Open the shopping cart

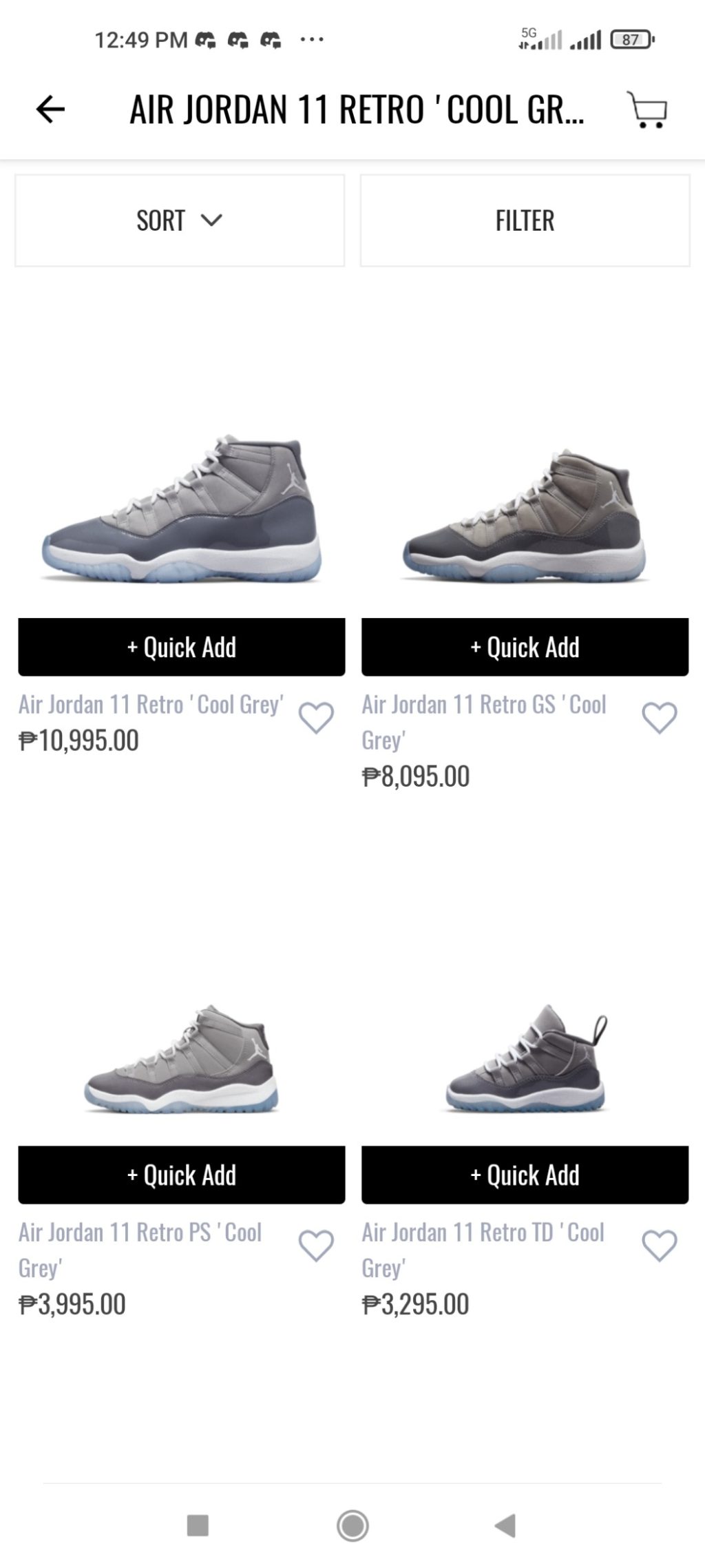pos(647,110)
